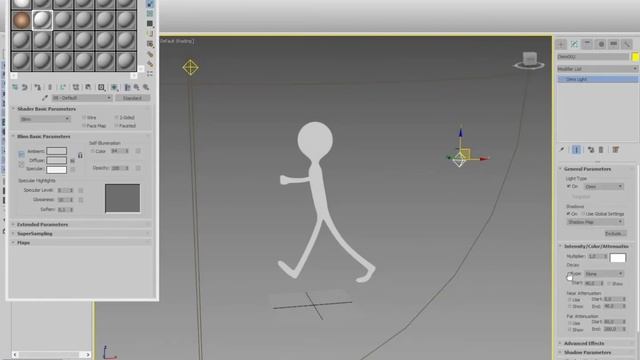Image resolution: width=640 pixels, height=360 pixels.
Task: Open the material name dropdown
Action: [82, 98]
